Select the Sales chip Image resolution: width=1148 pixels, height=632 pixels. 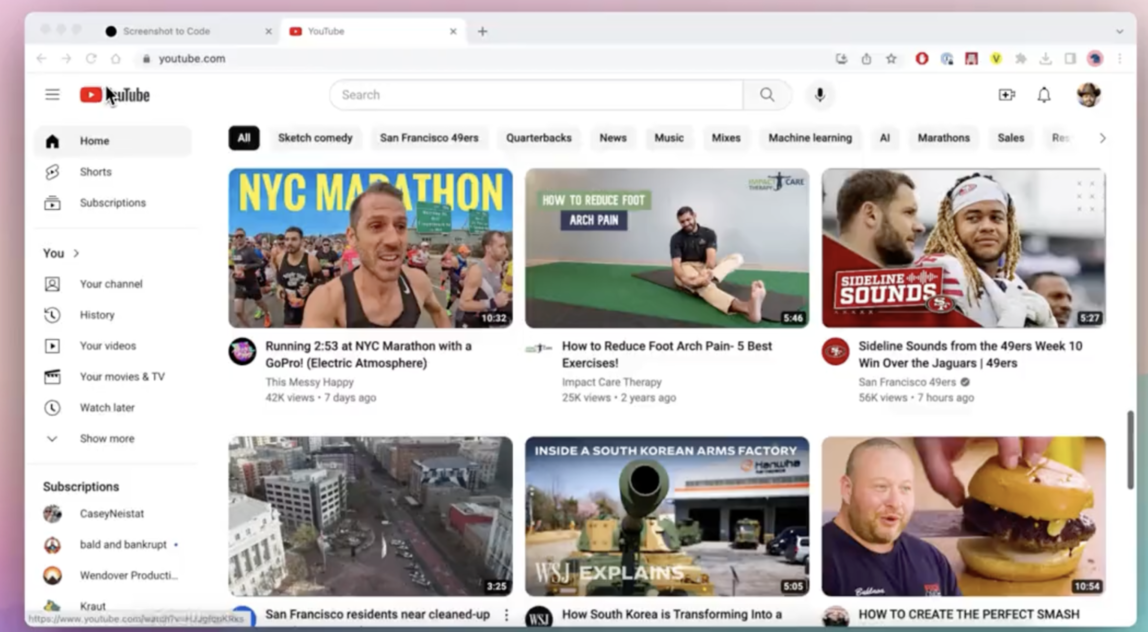pos(1010,138)
